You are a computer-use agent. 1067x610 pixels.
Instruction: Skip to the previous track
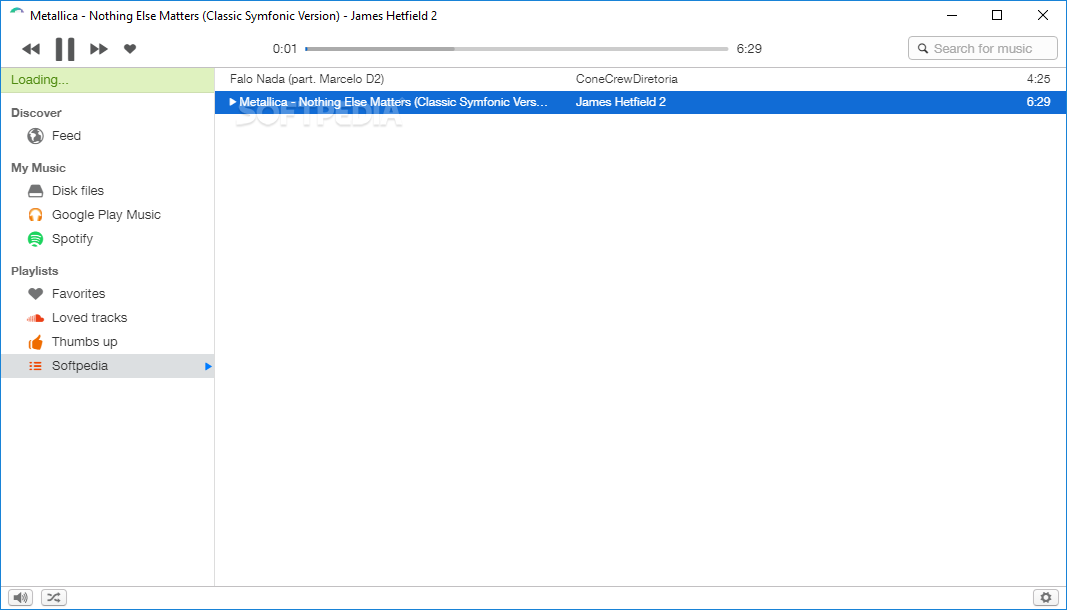point(31,49)
